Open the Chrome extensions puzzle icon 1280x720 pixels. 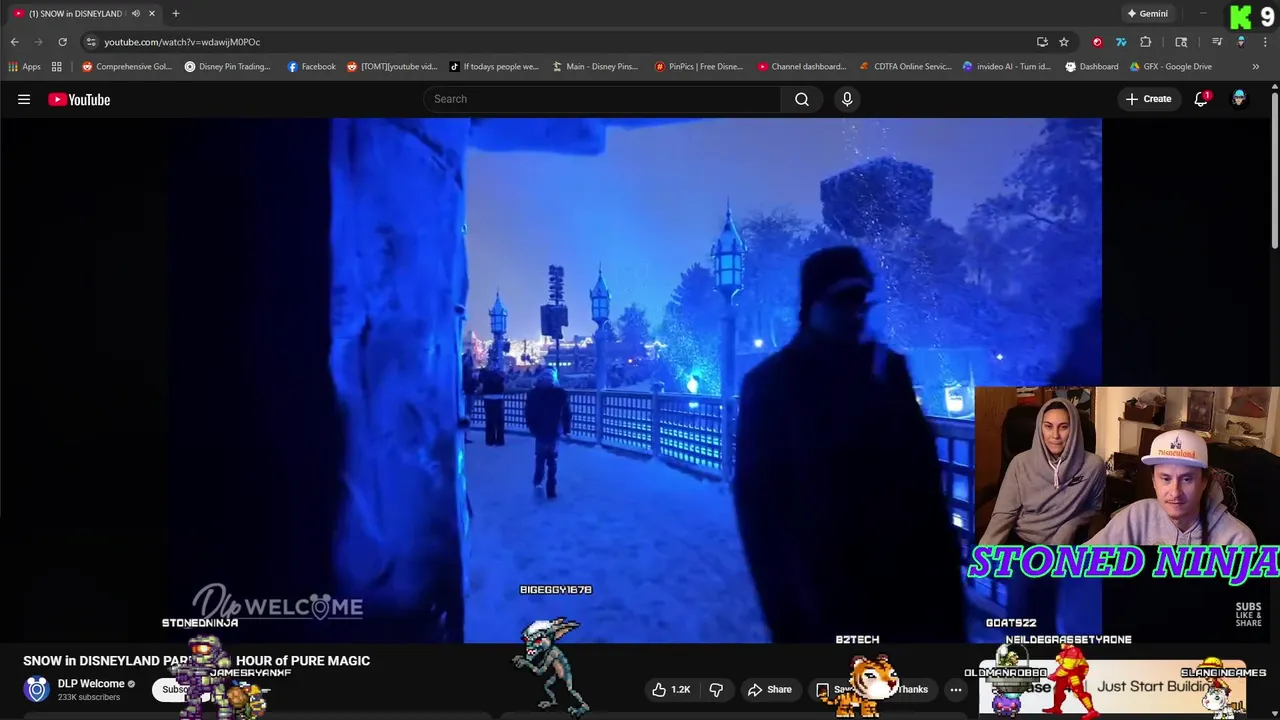pyautogui.click(x=1146, y=42)
